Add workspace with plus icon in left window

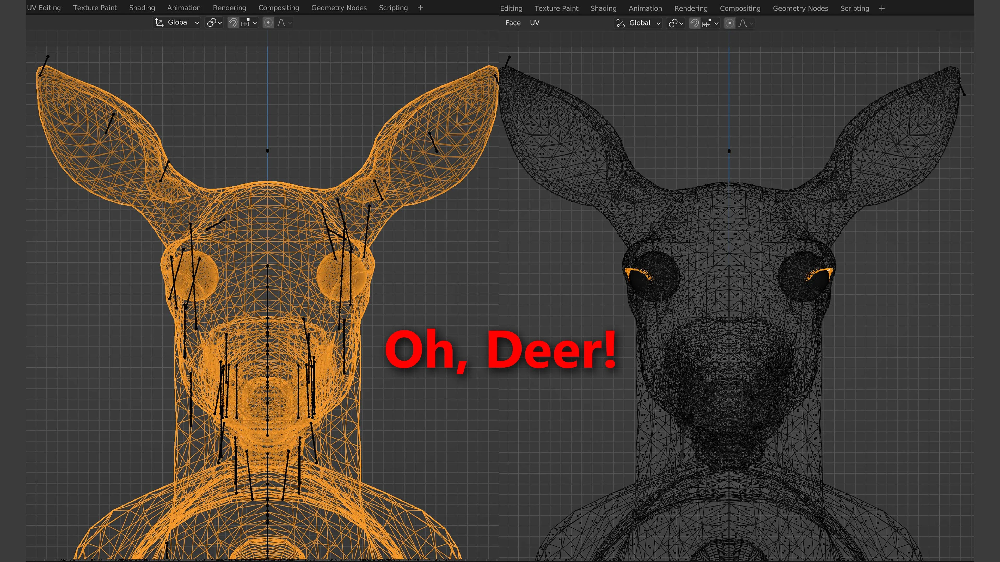tap(420, 8)
